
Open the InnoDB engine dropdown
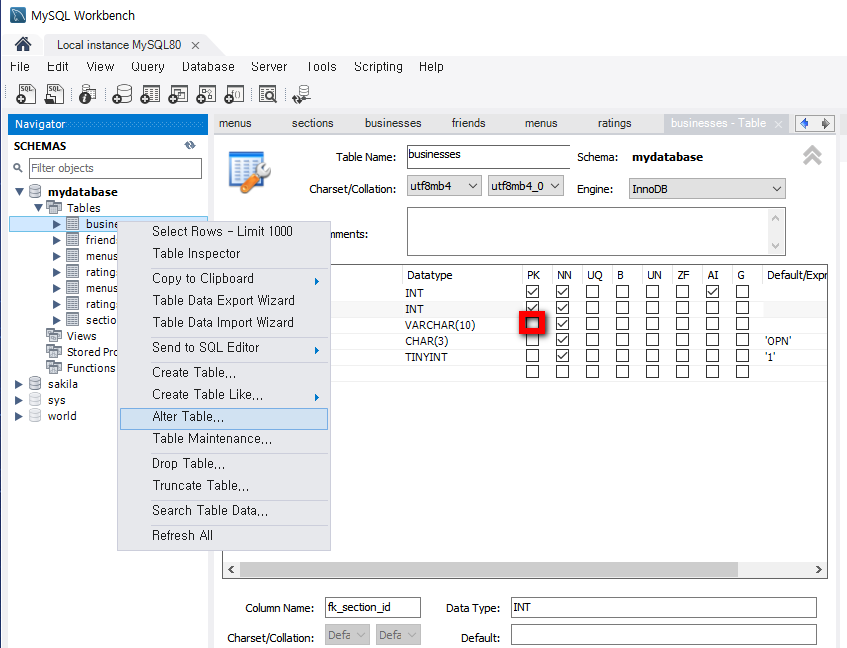point(707,189)
